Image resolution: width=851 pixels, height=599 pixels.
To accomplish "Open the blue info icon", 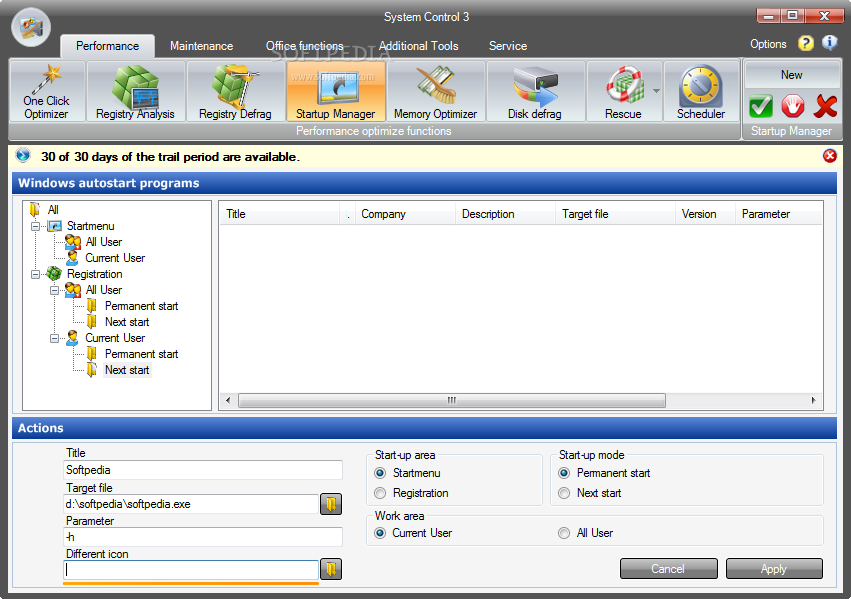I will point(829,43).
